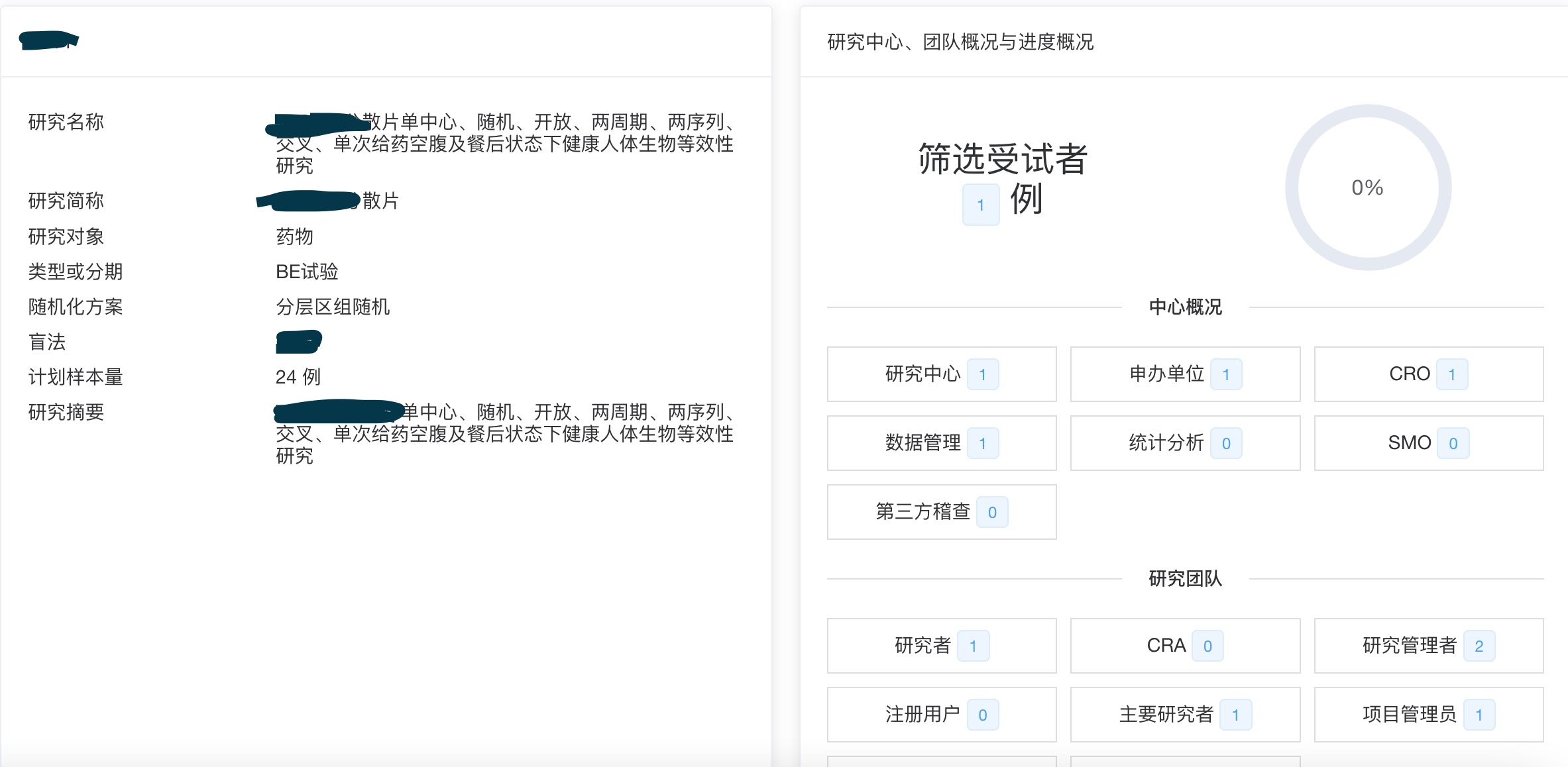This screenshot has width=1568, height=767.
Task: Click the 中心概况 section divider label
Action: pyautogui.click(x=1184, y=307)
